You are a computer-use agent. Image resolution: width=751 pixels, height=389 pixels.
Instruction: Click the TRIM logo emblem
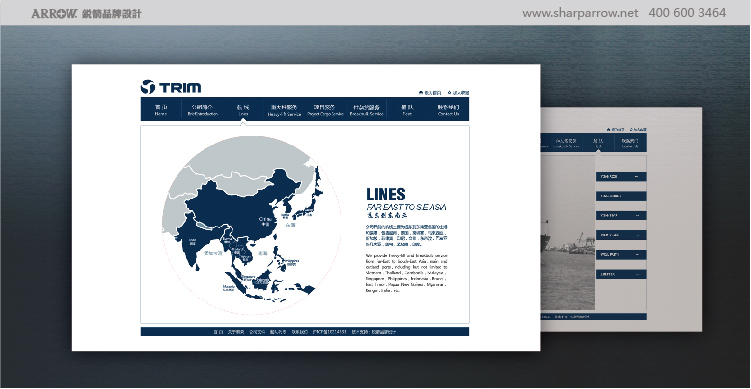pos(148,87)
